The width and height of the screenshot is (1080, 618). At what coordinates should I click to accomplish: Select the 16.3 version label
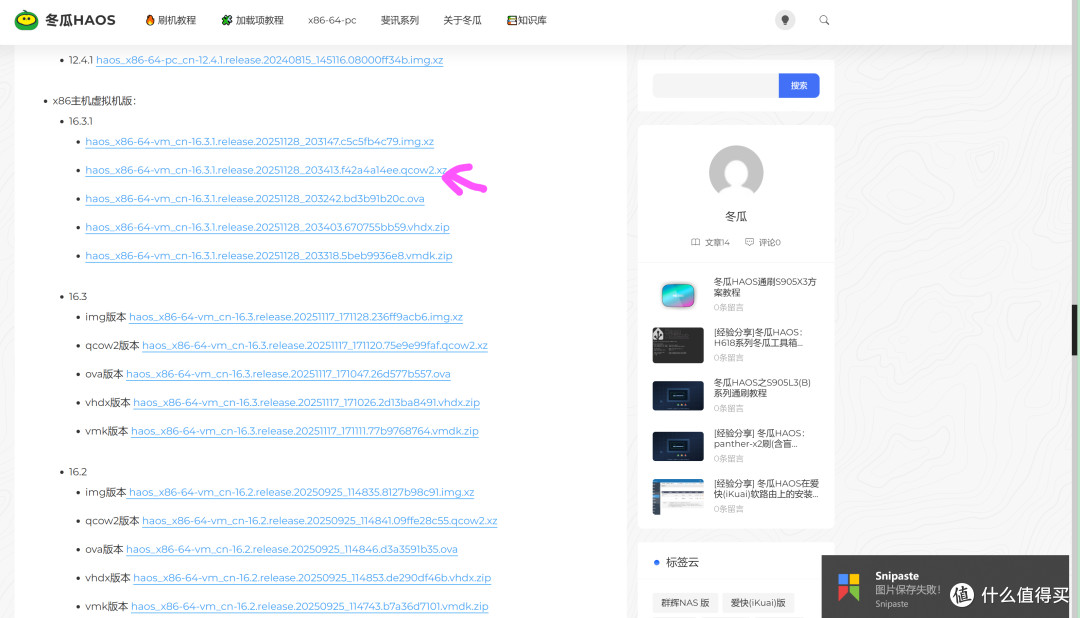coord(78,297)
